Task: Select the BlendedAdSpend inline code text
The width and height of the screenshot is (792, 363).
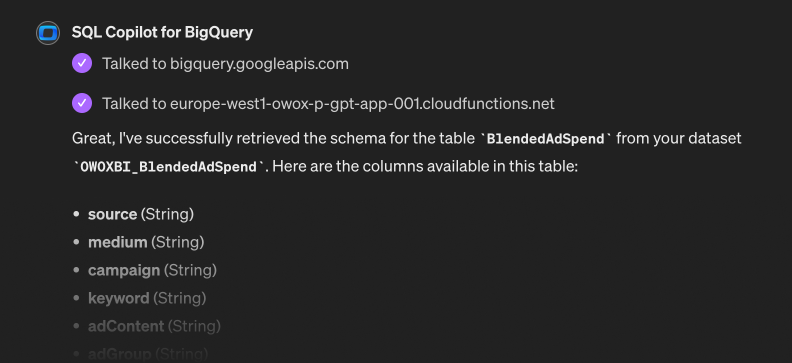Action: (x=546, y=139)
